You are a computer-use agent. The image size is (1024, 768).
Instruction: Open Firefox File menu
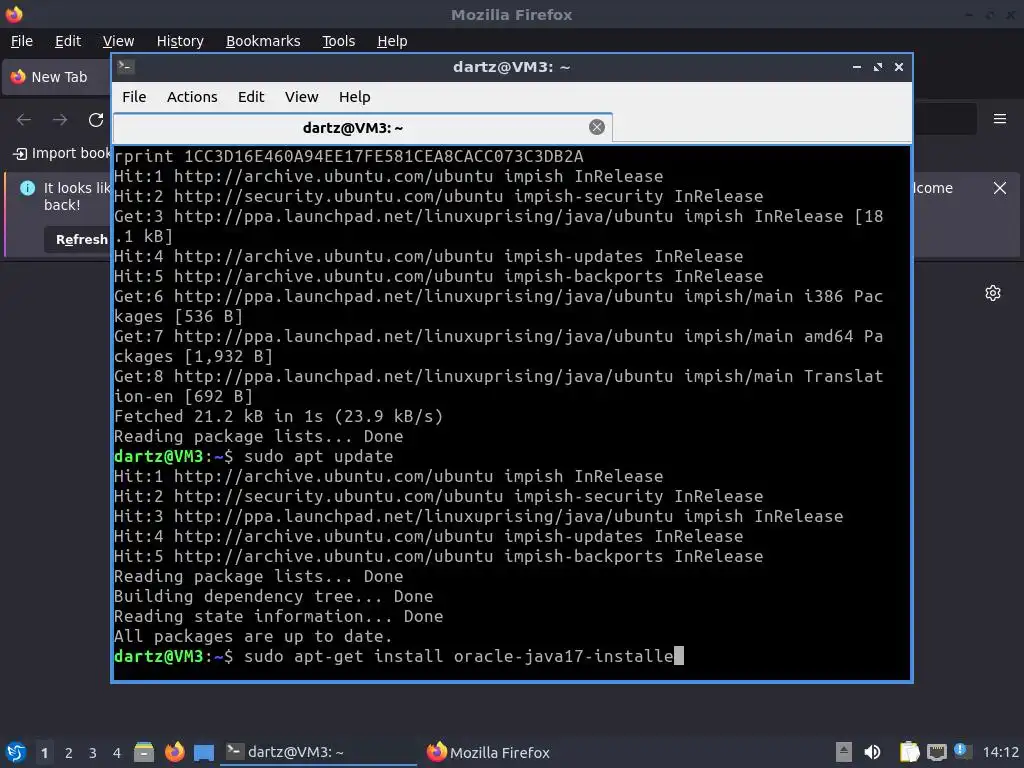pos(22,41)
